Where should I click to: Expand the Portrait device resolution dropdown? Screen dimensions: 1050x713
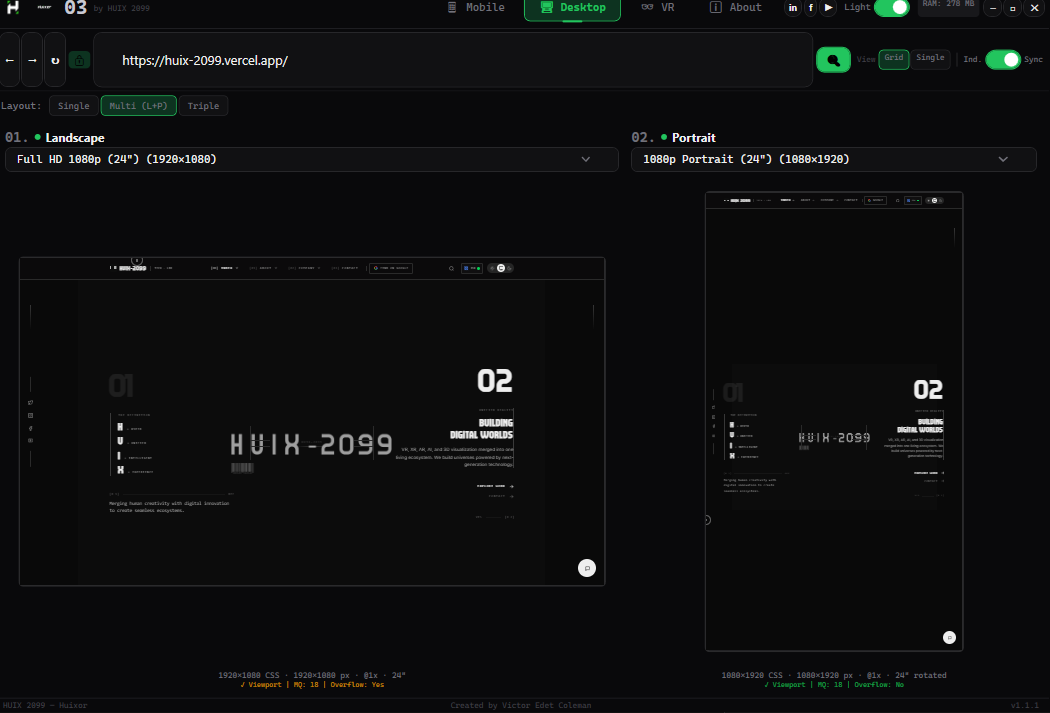(x=833, y=160)
